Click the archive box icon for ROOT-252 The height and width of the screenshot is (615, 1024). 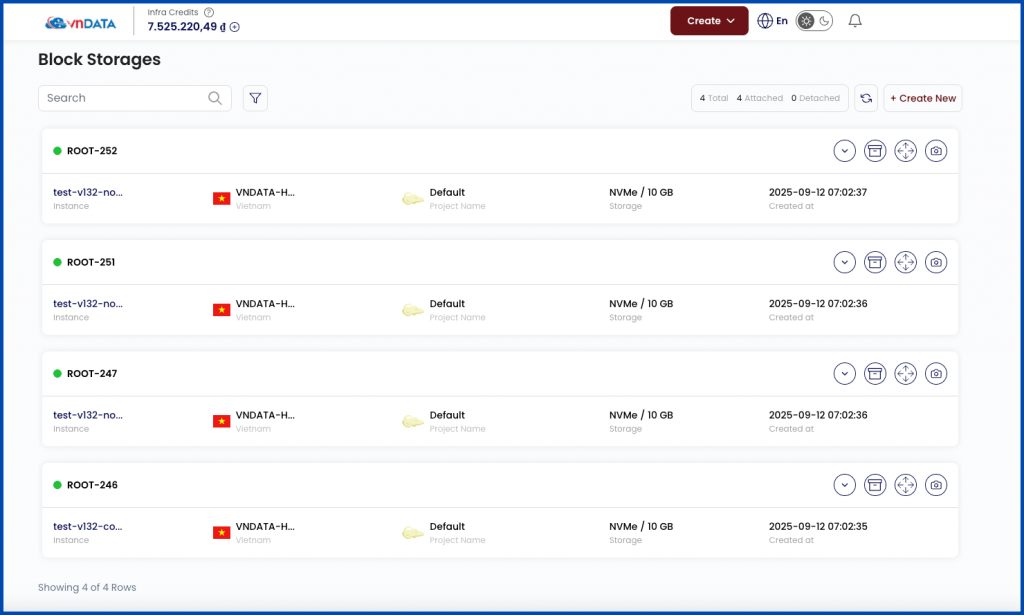(x=875, y=151)
